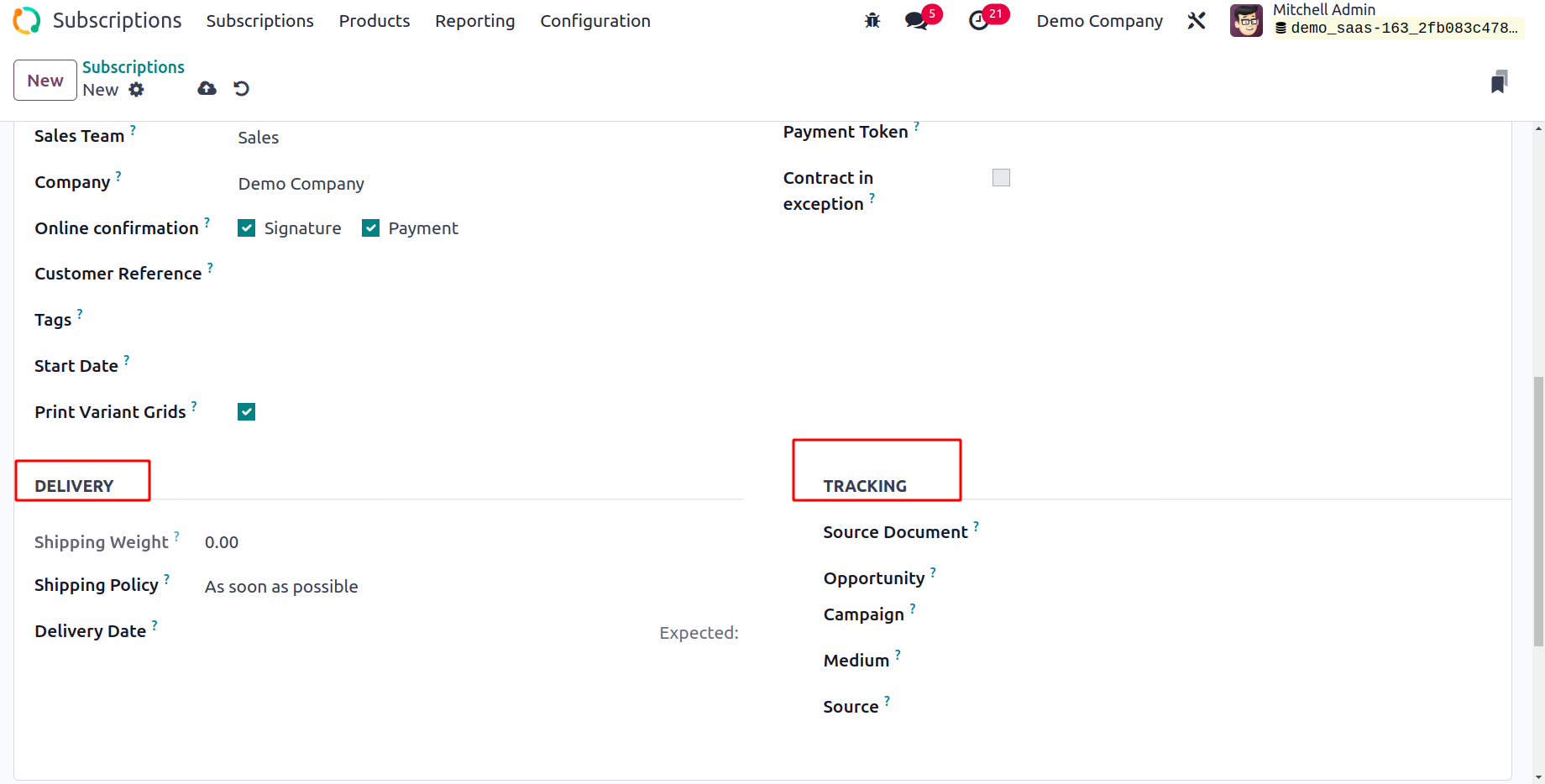Click the cloud save record icon
This screenshot has height=784, width=1545.
(207, 89)
